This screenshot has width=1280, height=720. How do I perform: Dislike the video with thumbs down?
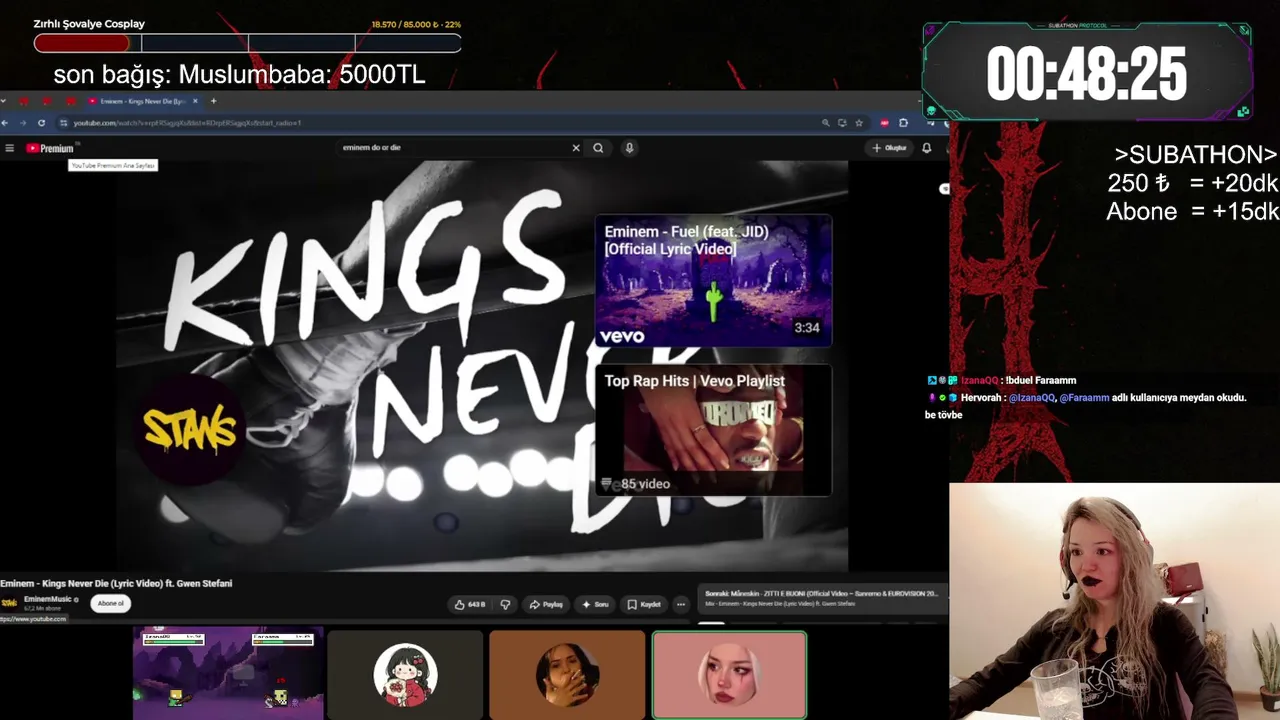click(505, 604)
